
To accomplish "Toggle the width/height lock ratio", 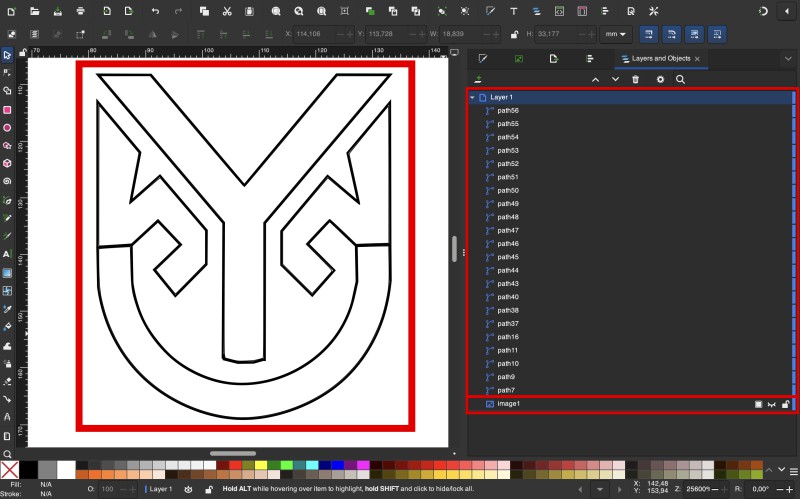I will click(x=514, y=34).
